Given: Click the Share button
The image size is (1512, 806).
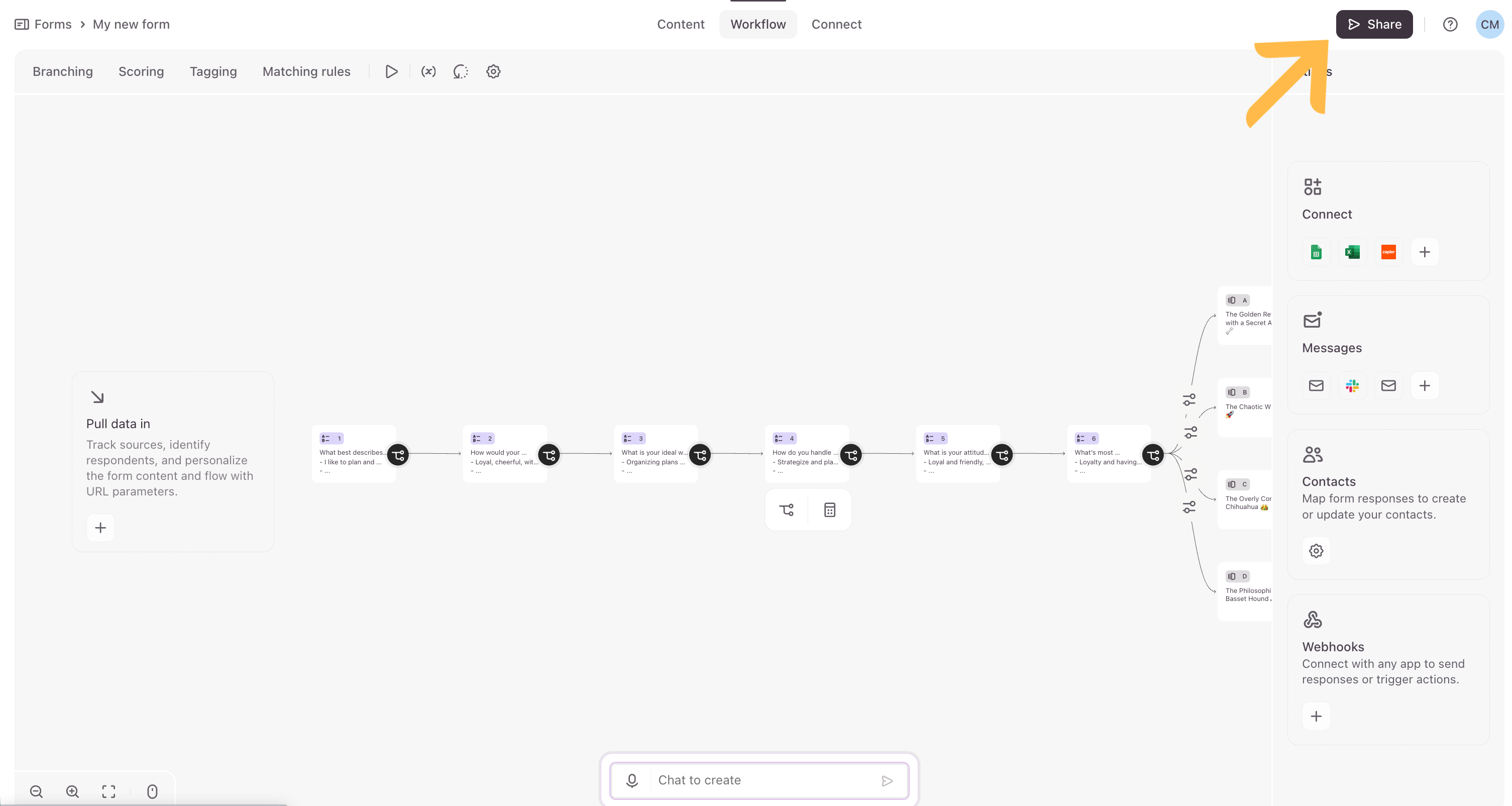Looking at the screenshot, I should tap(1374, 24).
